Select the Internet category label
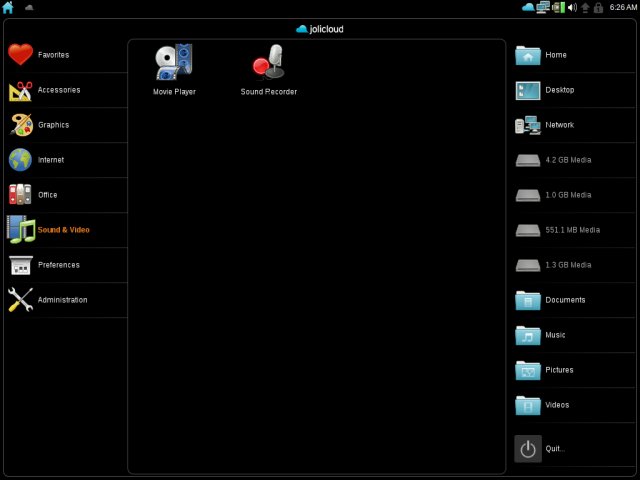 point(51,160)
